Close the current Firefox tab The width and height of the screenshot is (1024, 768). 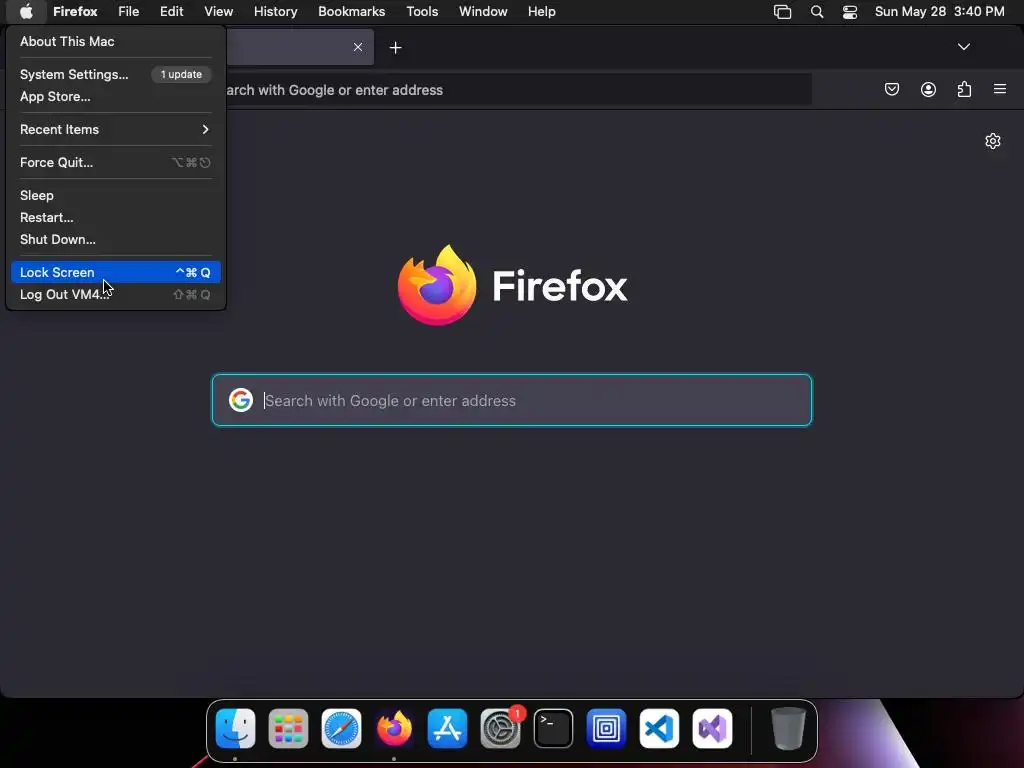coord(358,47)
